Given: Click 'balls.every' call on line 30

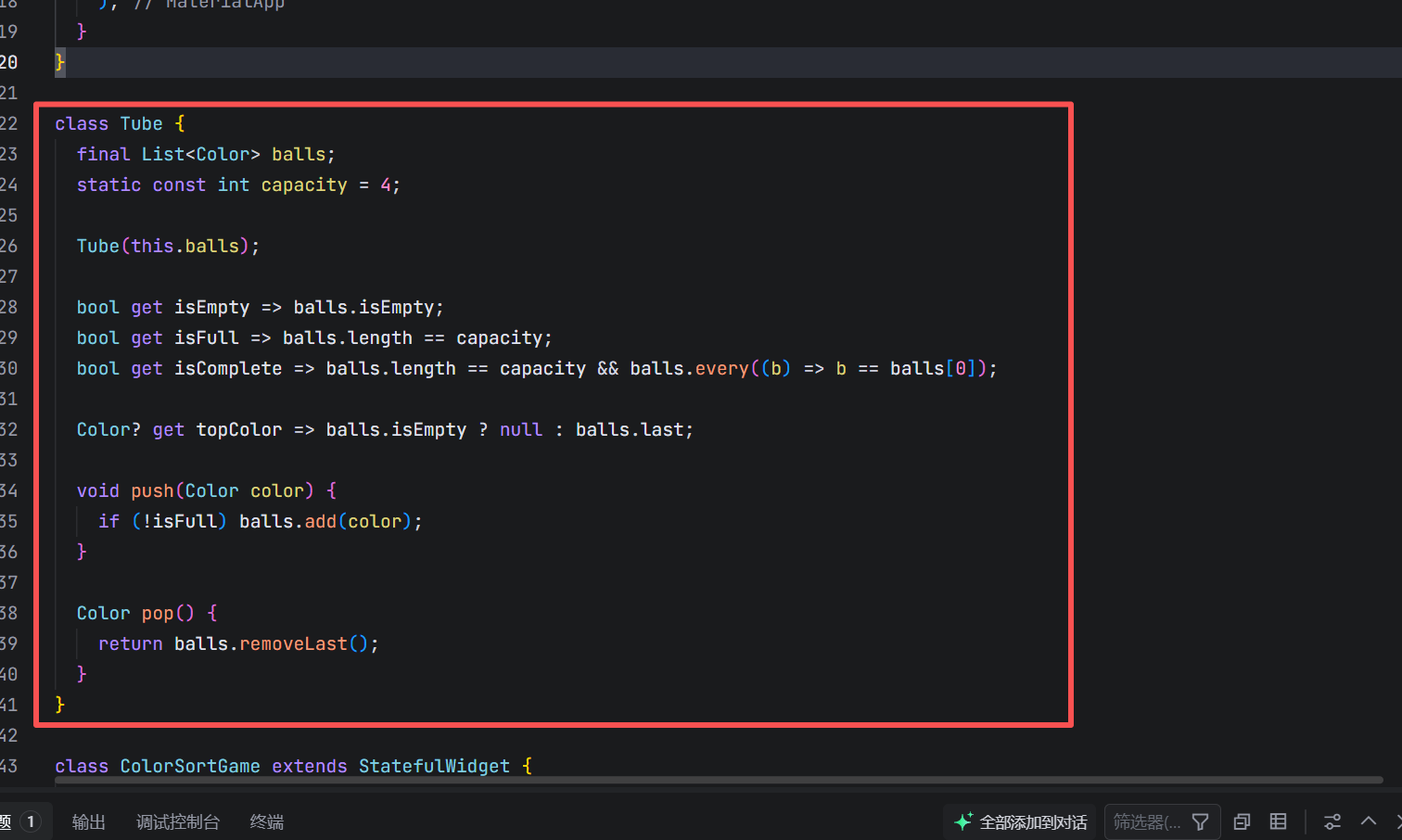Looking at the screenshot, I should [689, 368].
